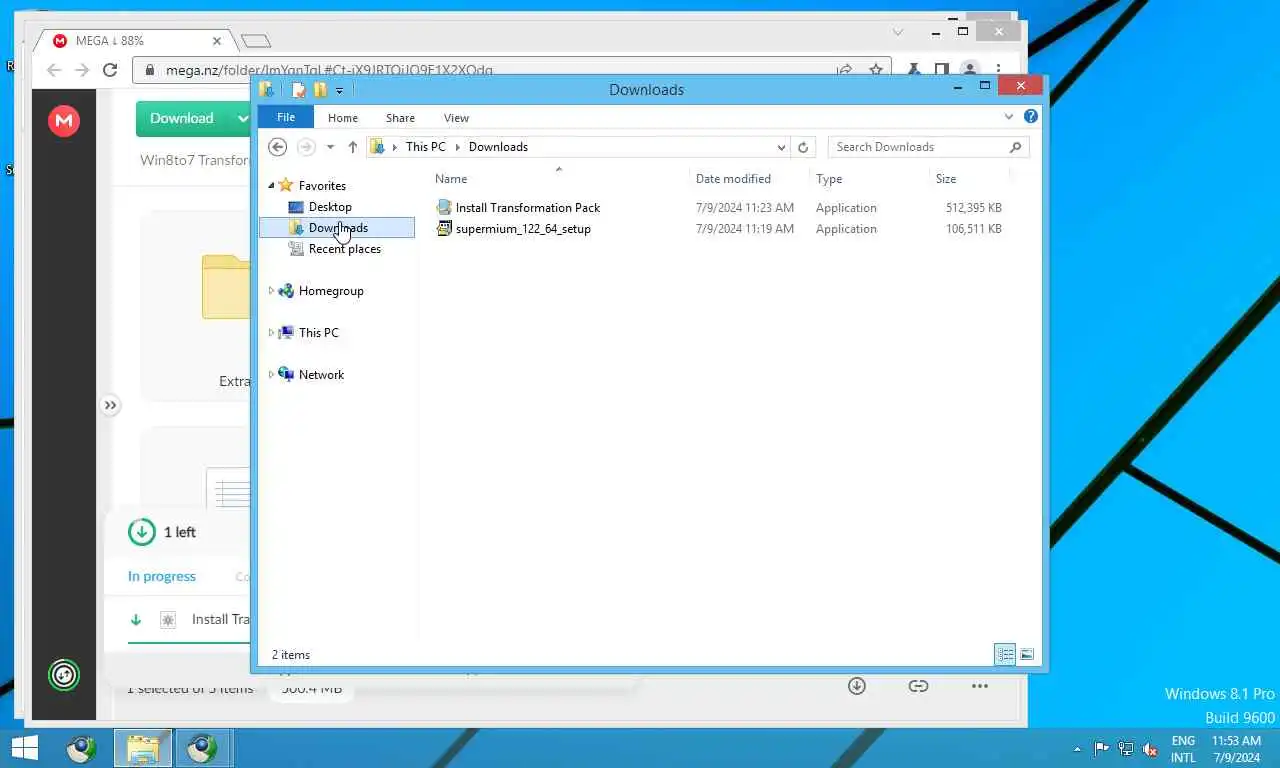The width and height of the screenshot is (1280, 768).
Task: Click the 106,511 KB size cell
Action: point(973,229)
